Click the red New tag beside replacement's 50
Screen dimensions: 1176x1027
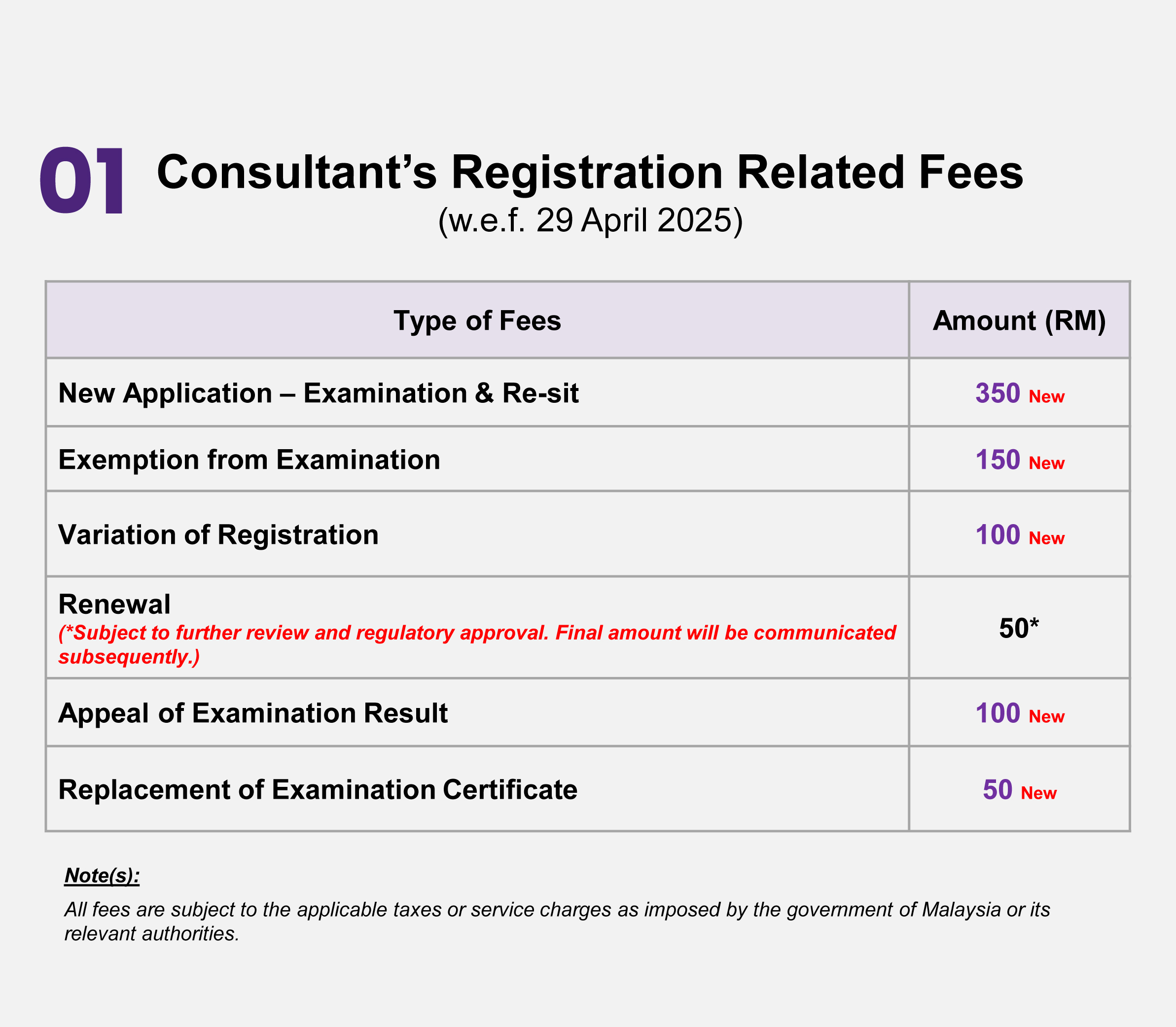coord(1038,793)
